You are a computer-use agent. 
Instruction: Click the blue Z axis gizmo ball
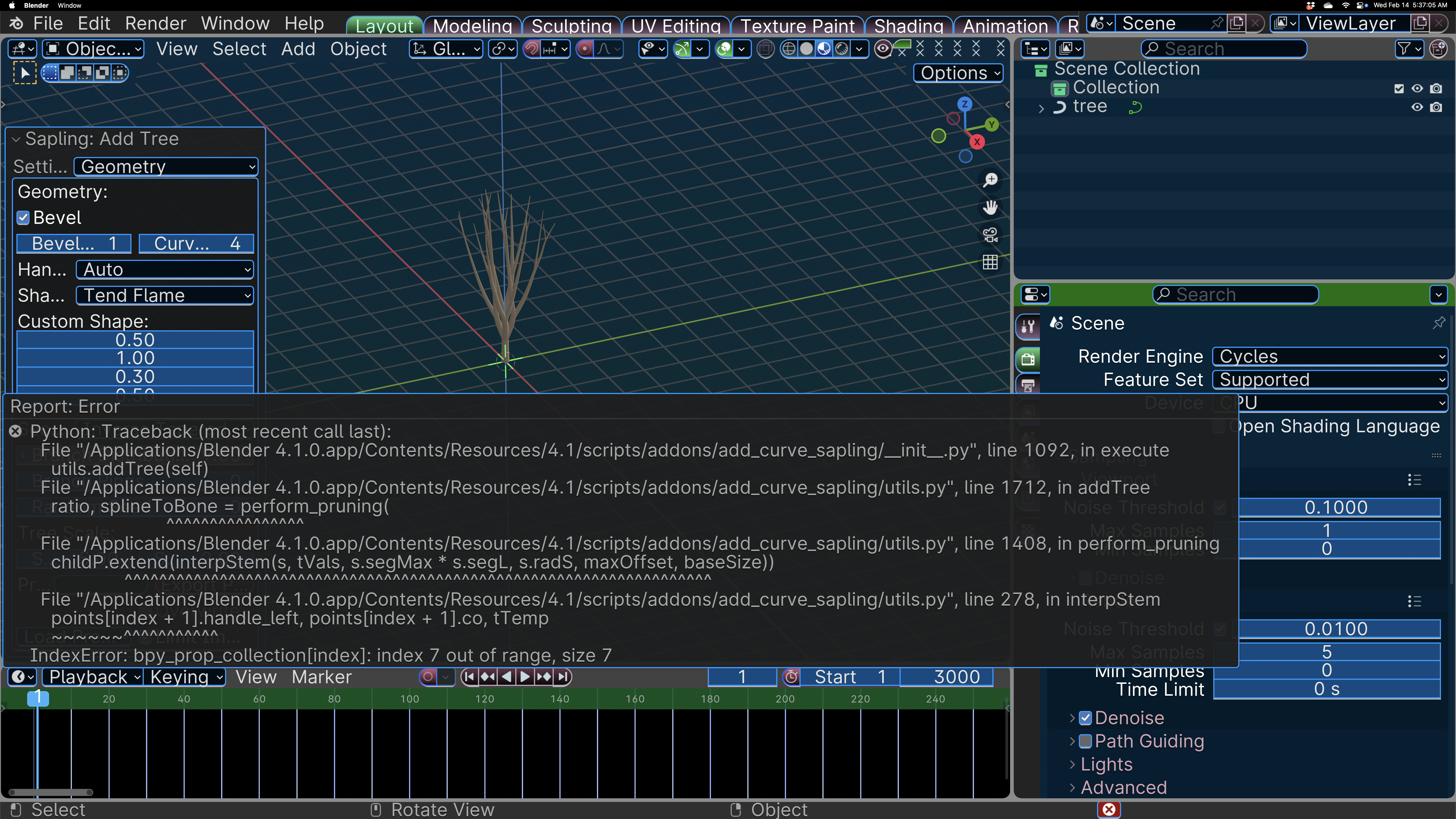click(x=965, y=104)
